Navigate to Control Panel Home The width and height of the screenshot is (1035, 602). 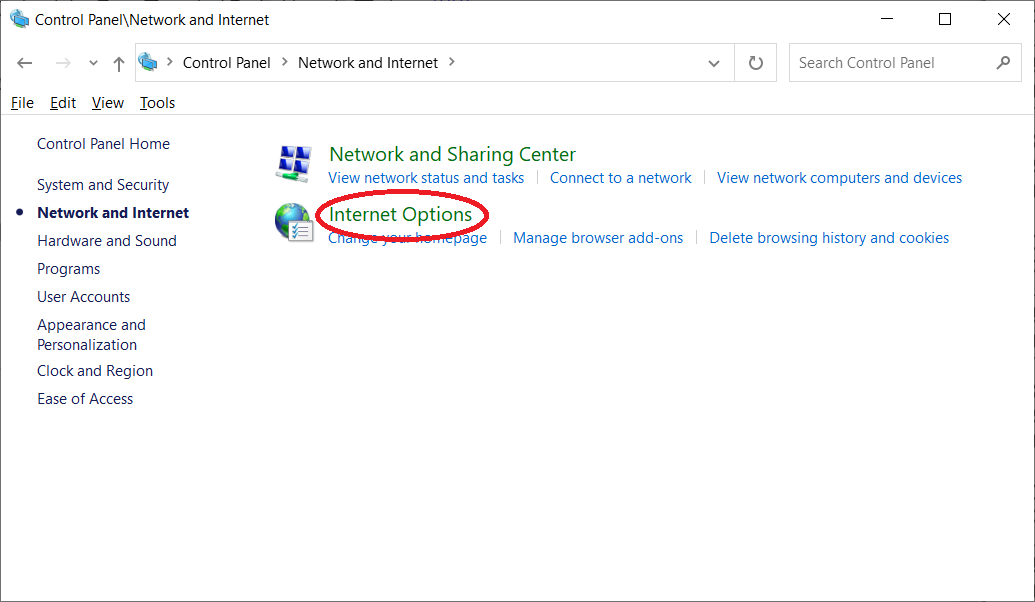[103, 144]
